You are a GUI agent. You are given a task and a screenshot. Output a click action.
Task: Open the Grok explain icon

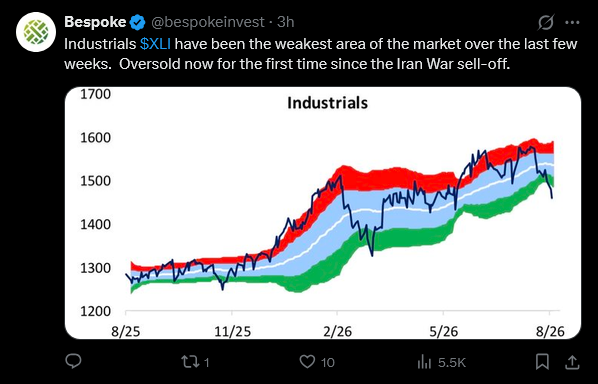coord(546,22)
